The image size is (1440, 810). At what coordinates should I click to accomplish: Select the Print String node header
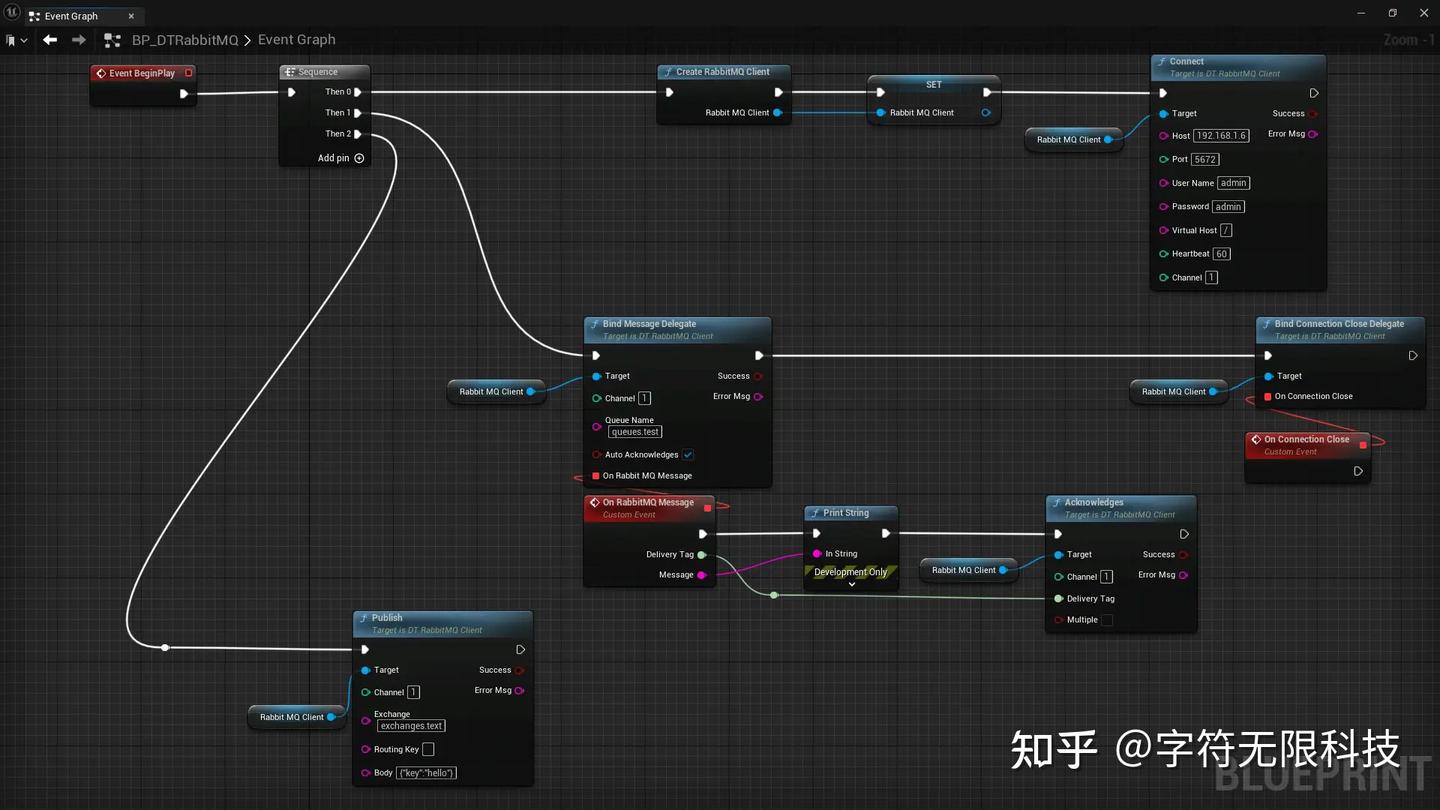[x=850, y=513]
